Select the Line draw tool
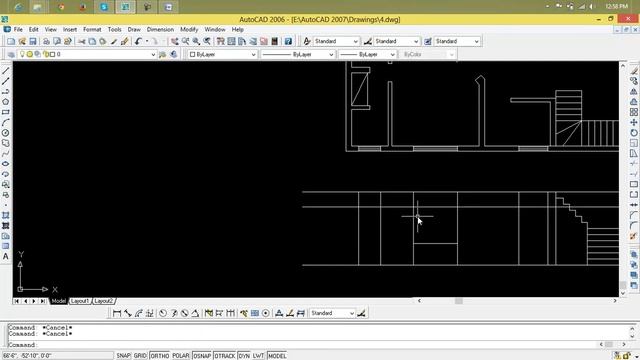Screen dimensions: 640x360 [6, 71]
